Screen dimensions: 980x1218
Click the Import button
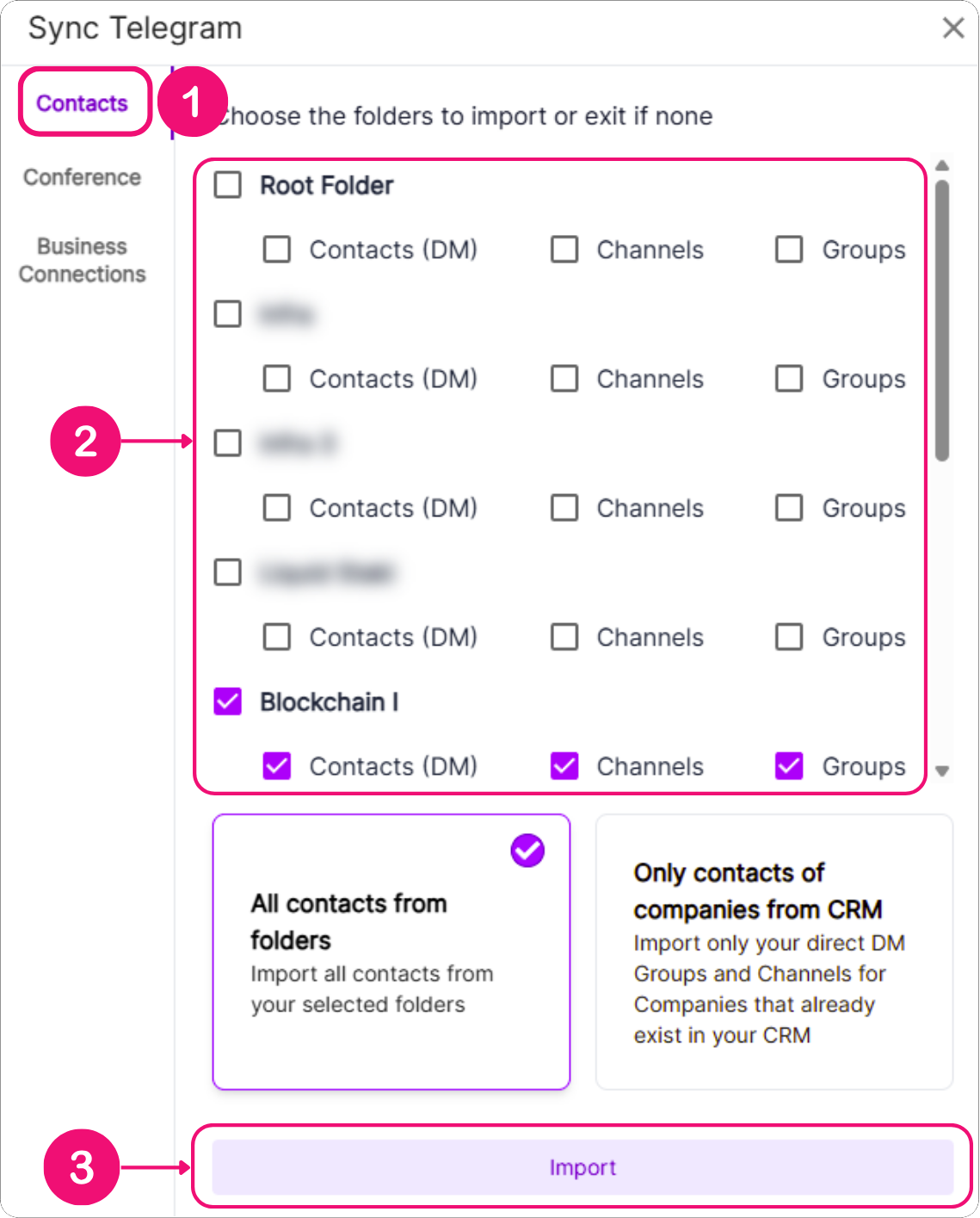(x=582, y=1168)
